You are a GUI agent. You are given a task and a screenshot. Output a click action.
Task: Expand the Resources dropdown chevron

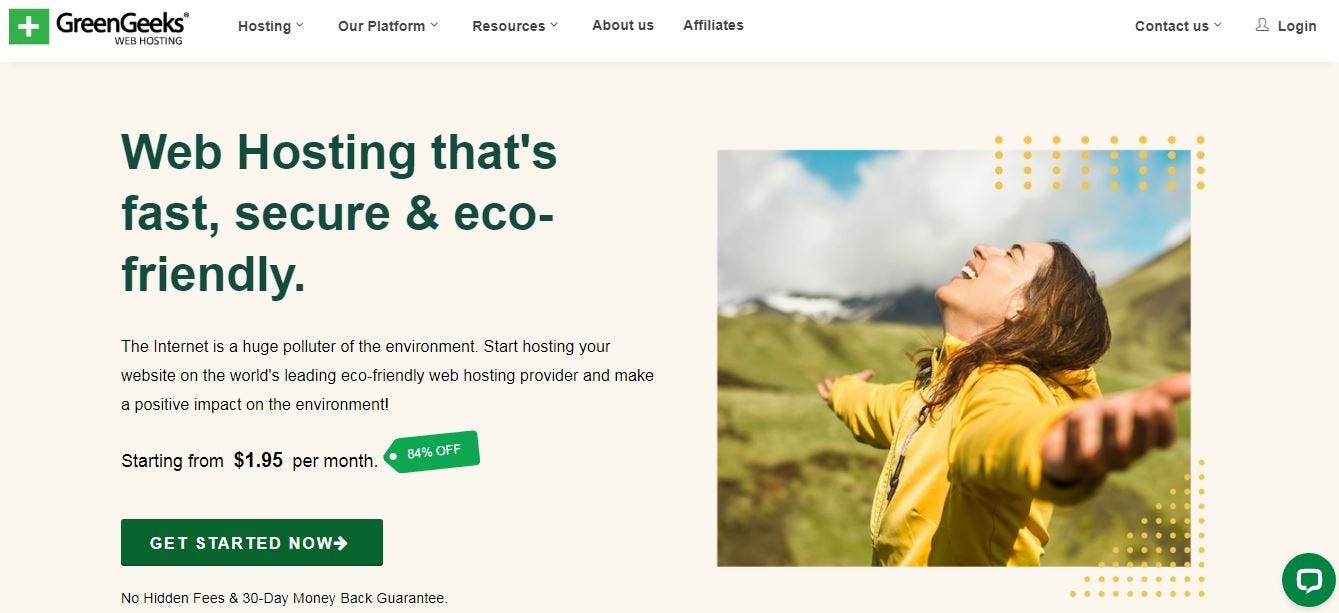point(554,25)
